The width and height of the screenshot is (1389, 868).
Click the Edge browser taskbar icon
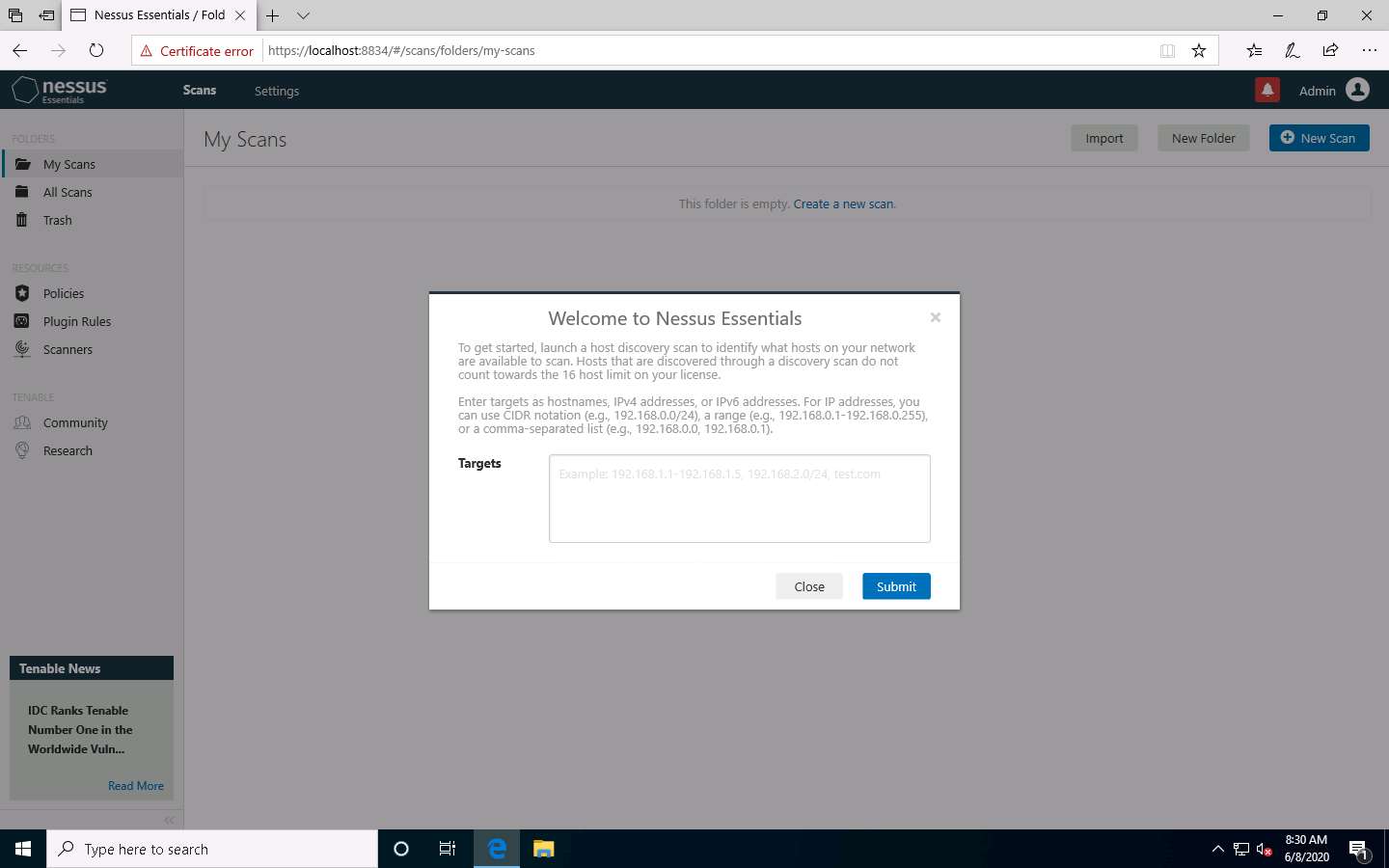point(497,849)
